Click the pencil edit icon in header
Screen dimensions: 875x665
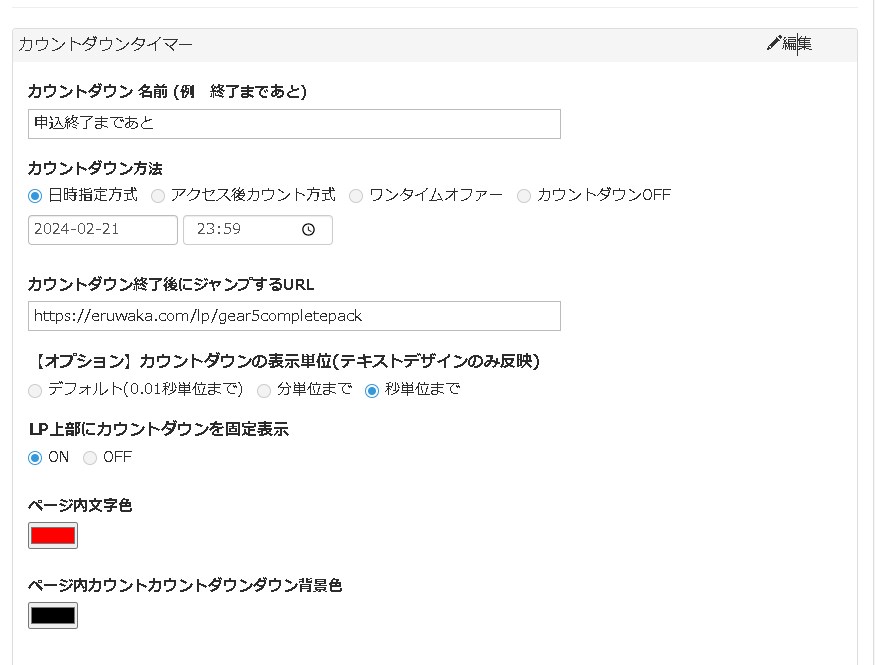click(773, 43)
